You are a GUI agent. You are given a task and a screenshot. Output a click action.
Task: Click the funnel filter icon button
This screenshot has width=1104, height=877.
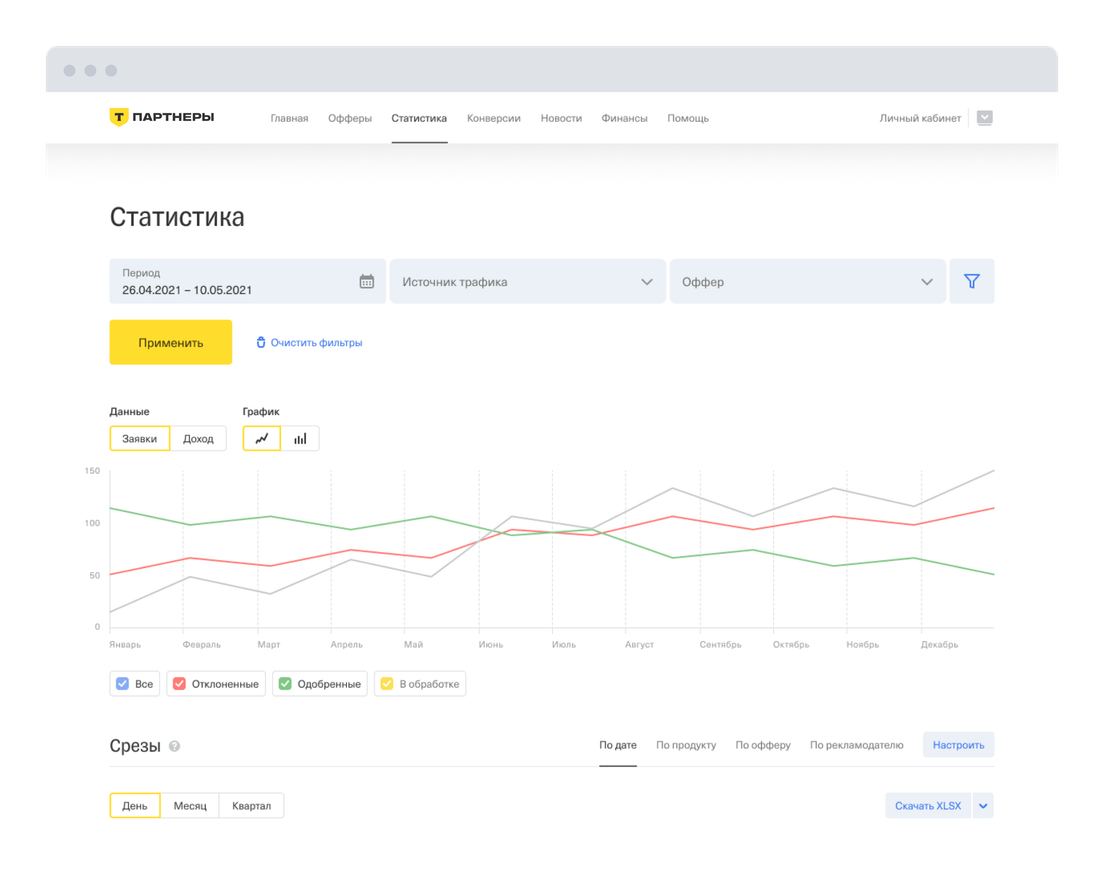tap(971, 282)
